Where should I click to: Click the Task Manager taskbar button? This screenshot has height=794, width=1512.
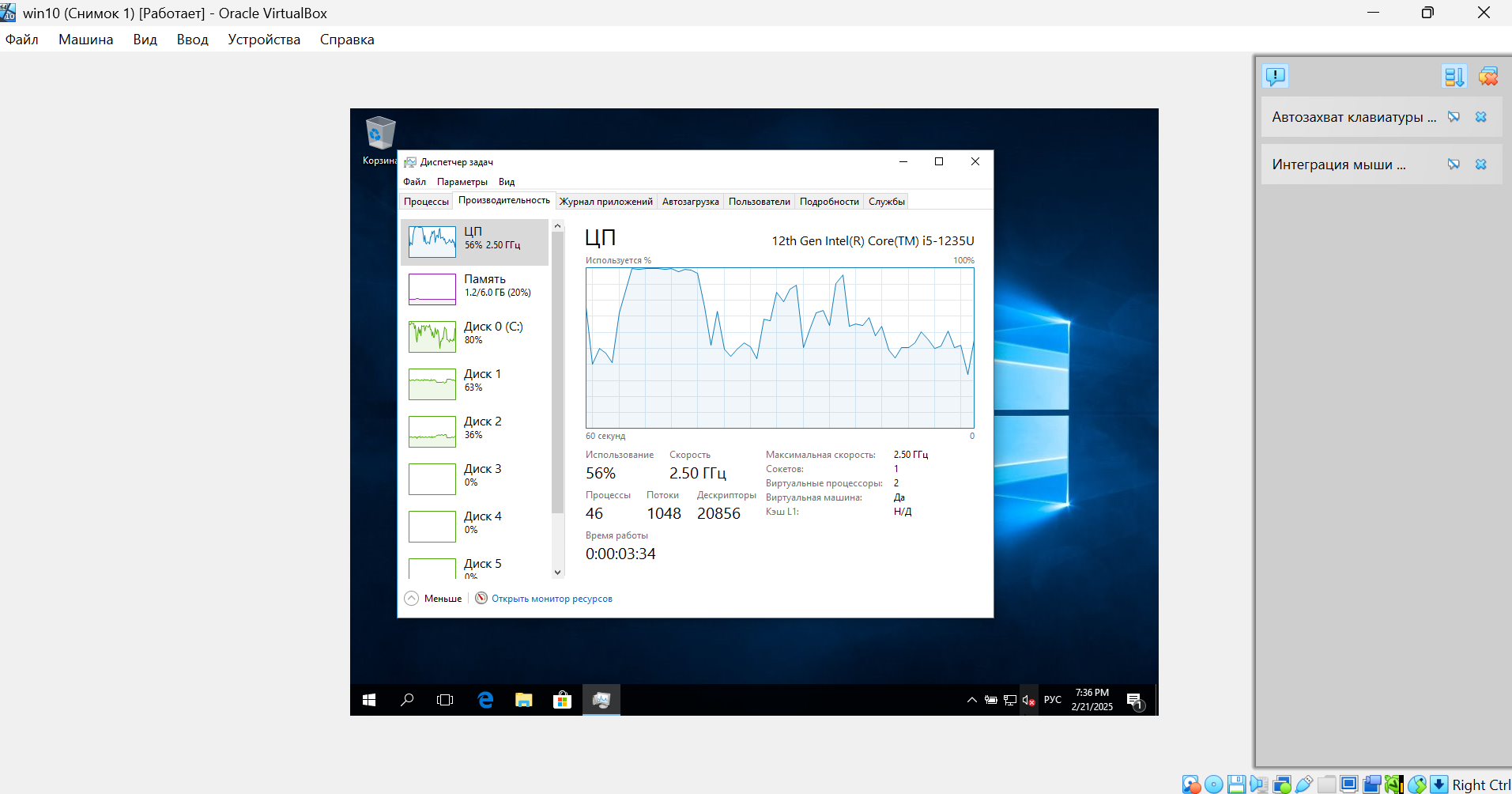[601, 700]
